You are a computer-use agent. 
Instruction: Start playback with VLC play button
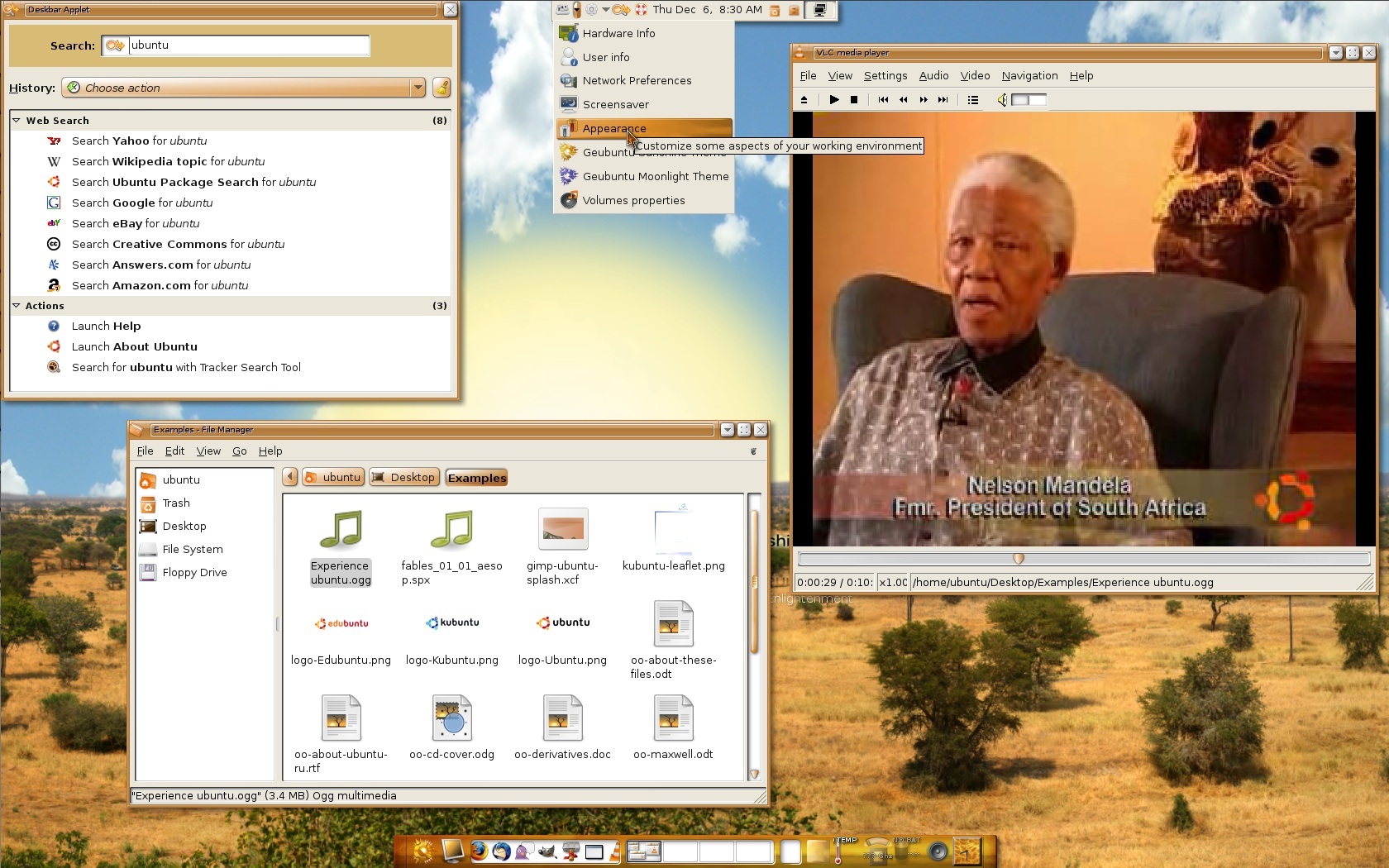point(834,100)
